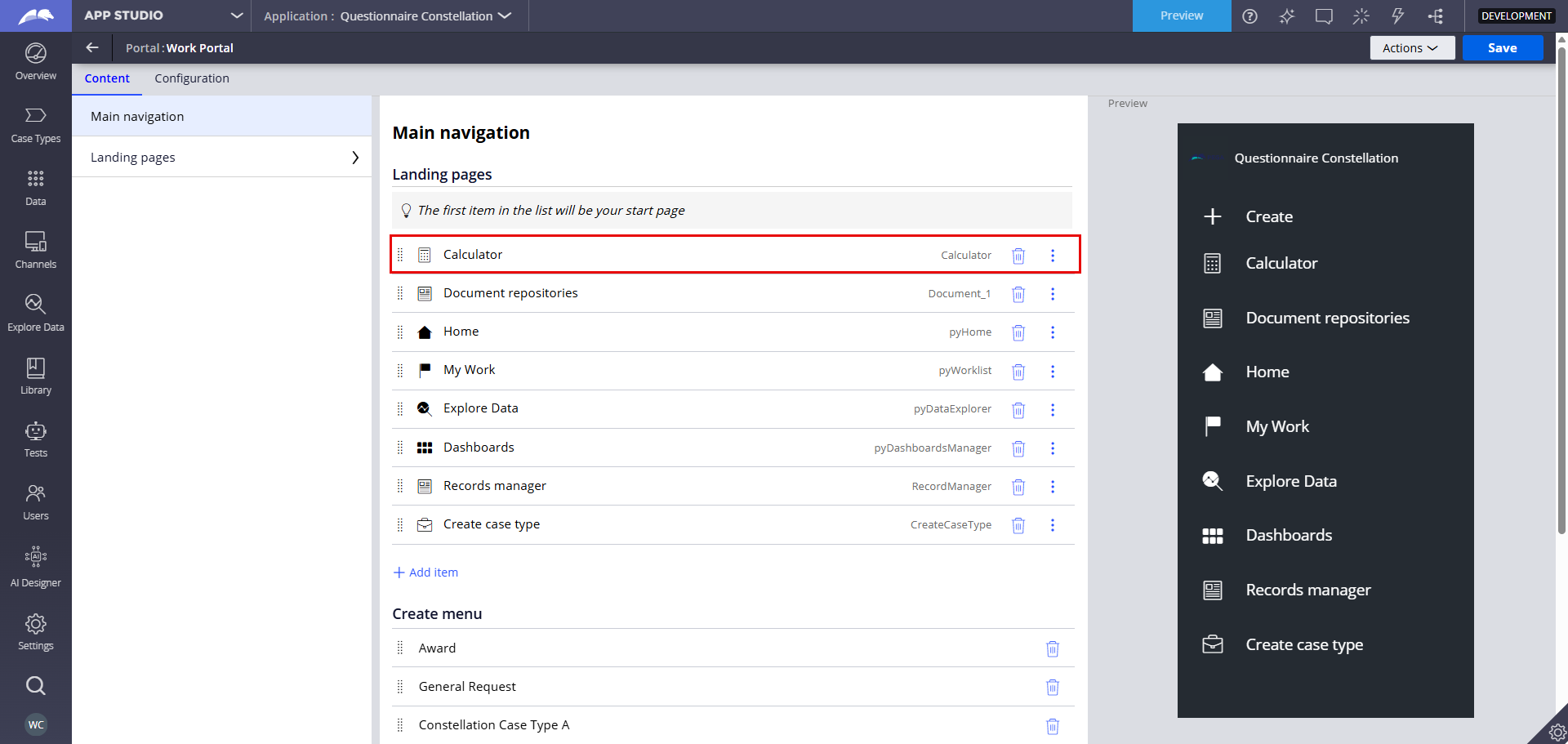1568x744 pixels.
Task: Click the Add item link
Action: point(425,572)
